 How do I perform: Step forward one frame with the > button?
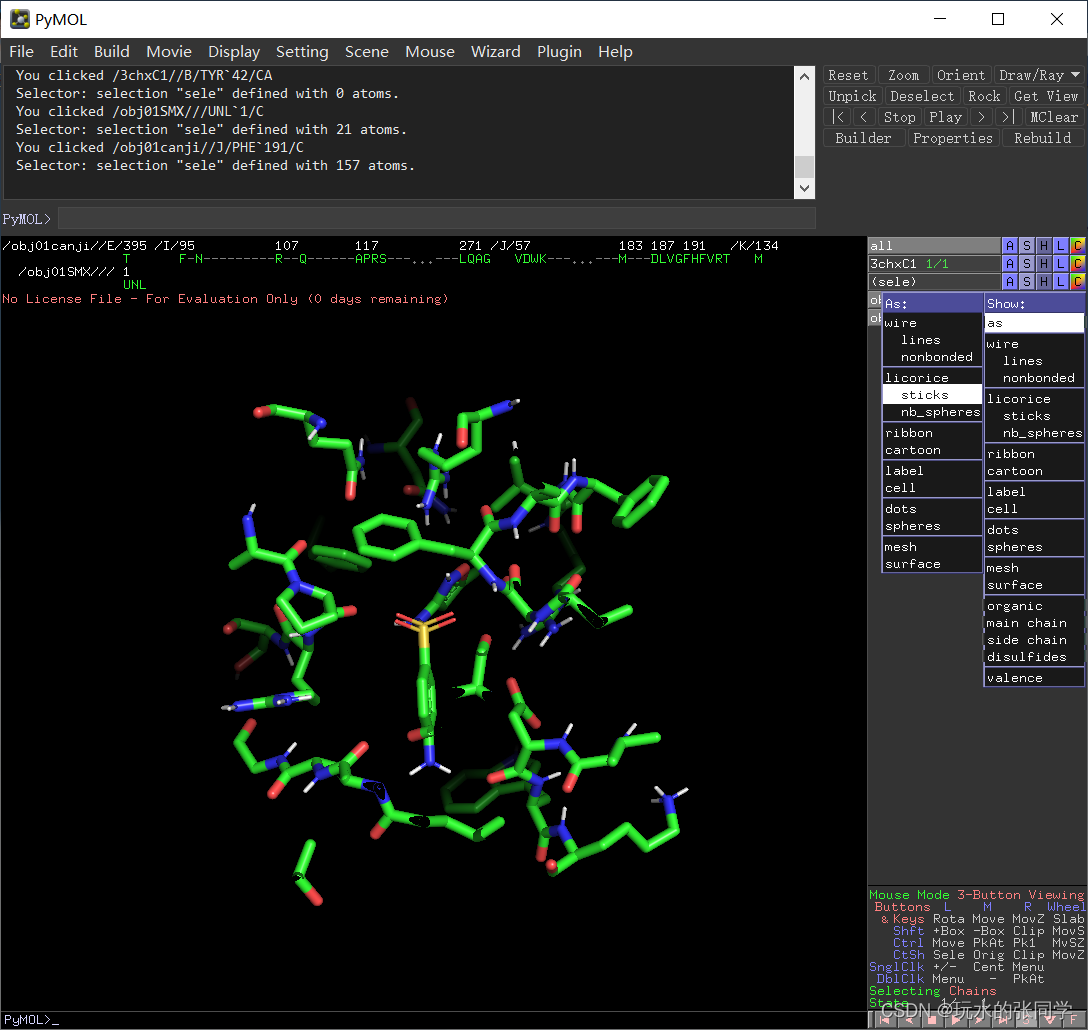(x=982, y=117)
